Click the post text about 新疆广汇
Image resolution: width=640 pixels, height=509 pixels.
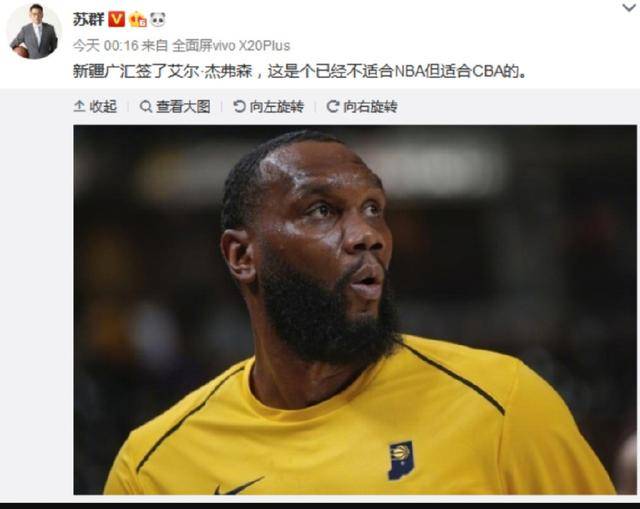300,71
